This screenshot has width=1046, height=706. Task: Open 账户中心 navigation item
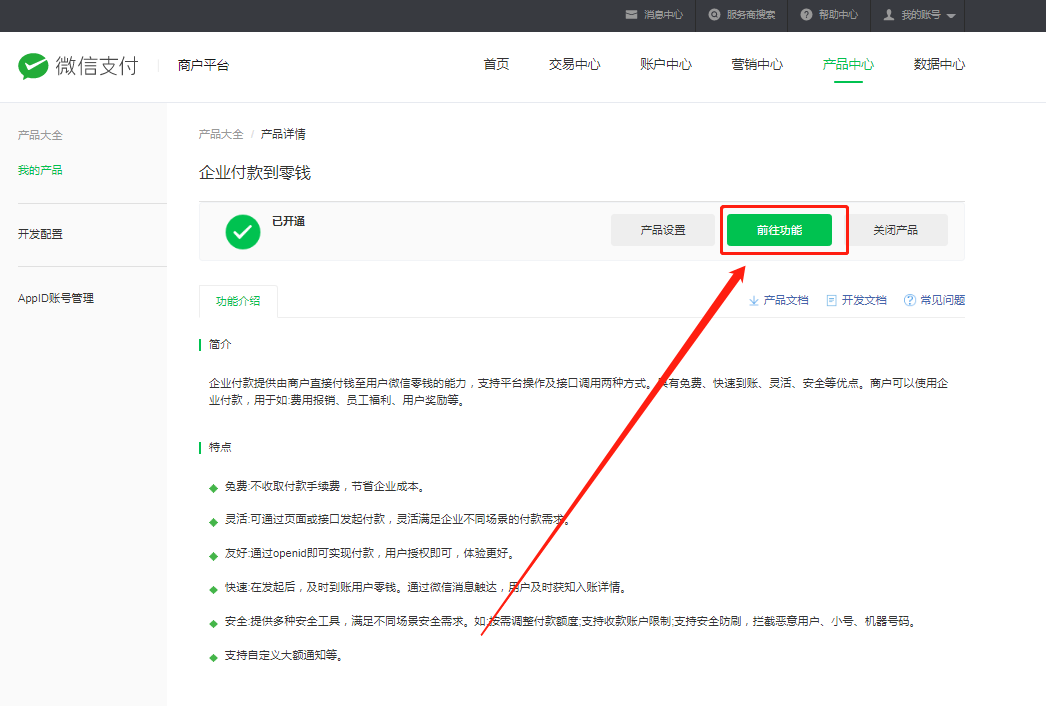point(666,65)
